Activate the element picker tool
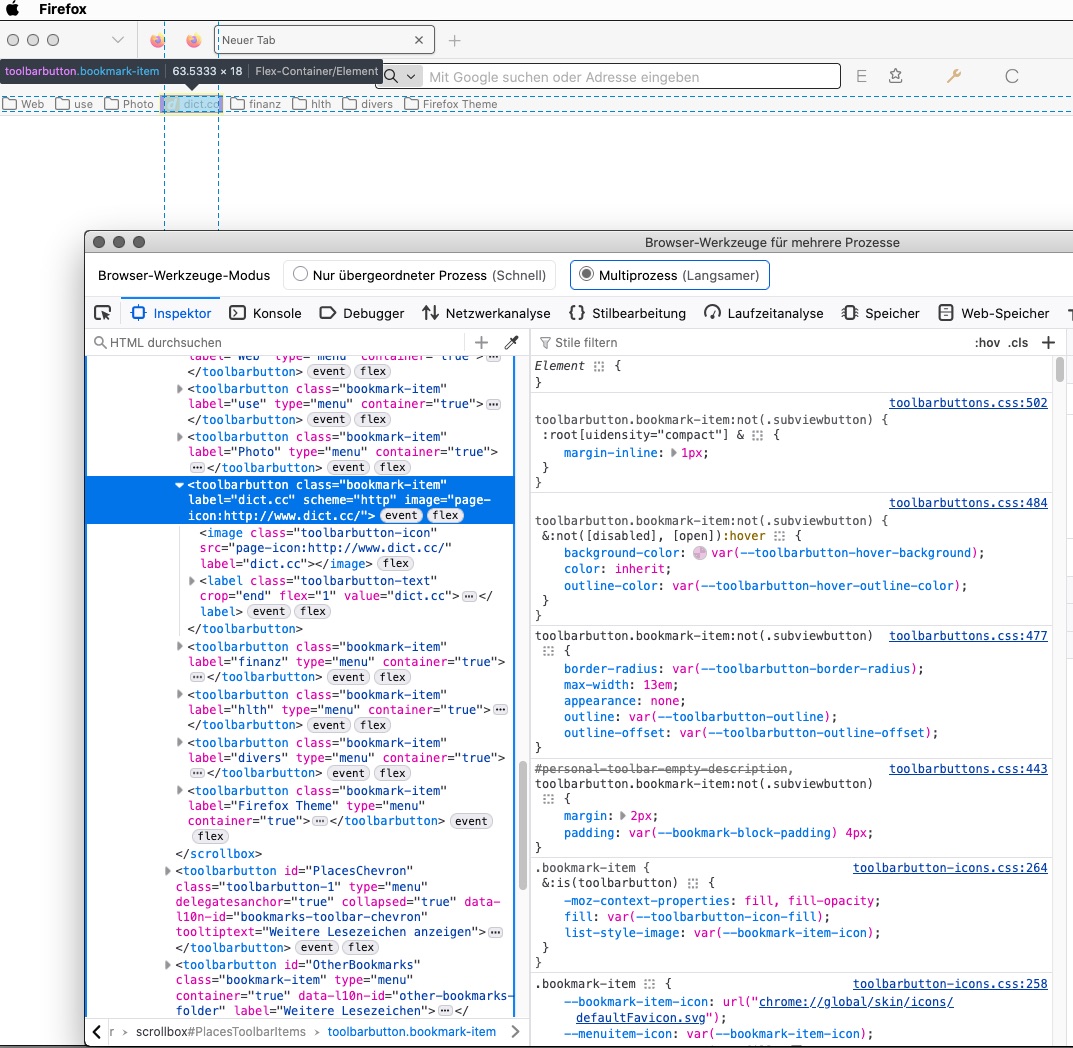1073x1048 pixels. pos(102,313)
